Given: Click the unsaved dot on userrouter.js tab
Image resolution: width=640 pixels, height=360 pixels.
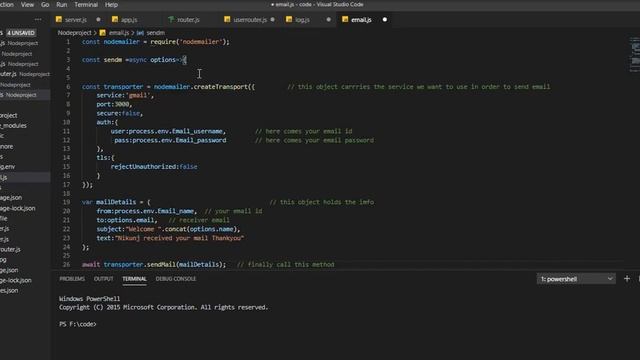Looking at the screenshot, I should tap(273, 20).
